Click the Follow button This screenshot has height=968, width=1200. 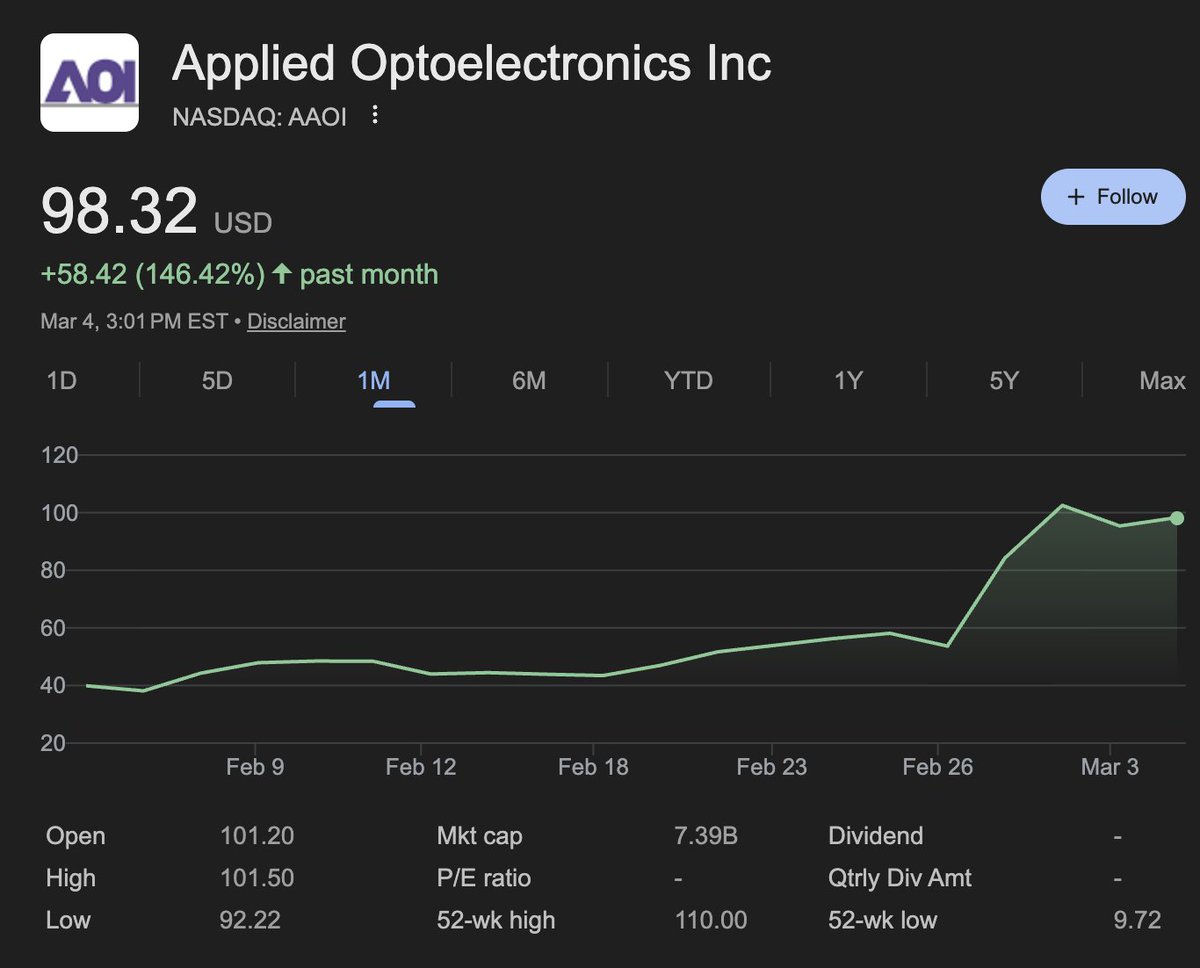(1113, 197)
